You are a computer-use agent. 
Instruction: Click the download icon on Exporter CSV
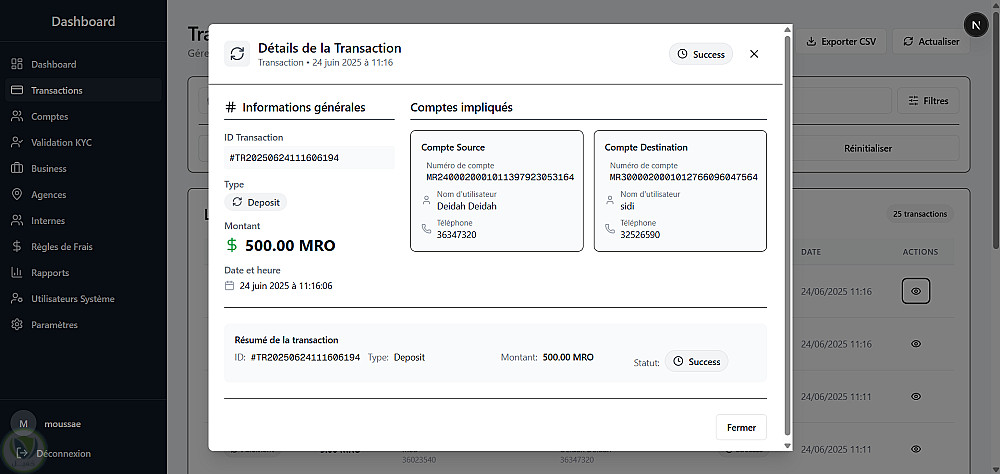811,41
